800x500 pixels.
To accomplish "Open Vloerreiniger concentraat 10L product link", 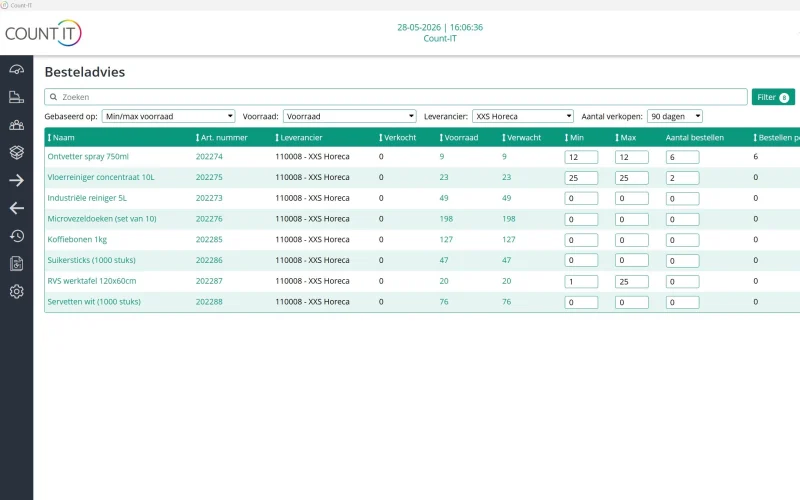I will tap(101, 177).
